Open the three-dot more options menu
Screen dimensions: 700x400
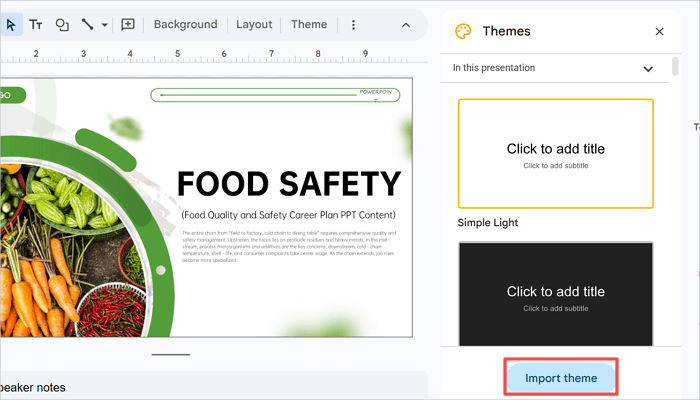(x=353, y=25)
